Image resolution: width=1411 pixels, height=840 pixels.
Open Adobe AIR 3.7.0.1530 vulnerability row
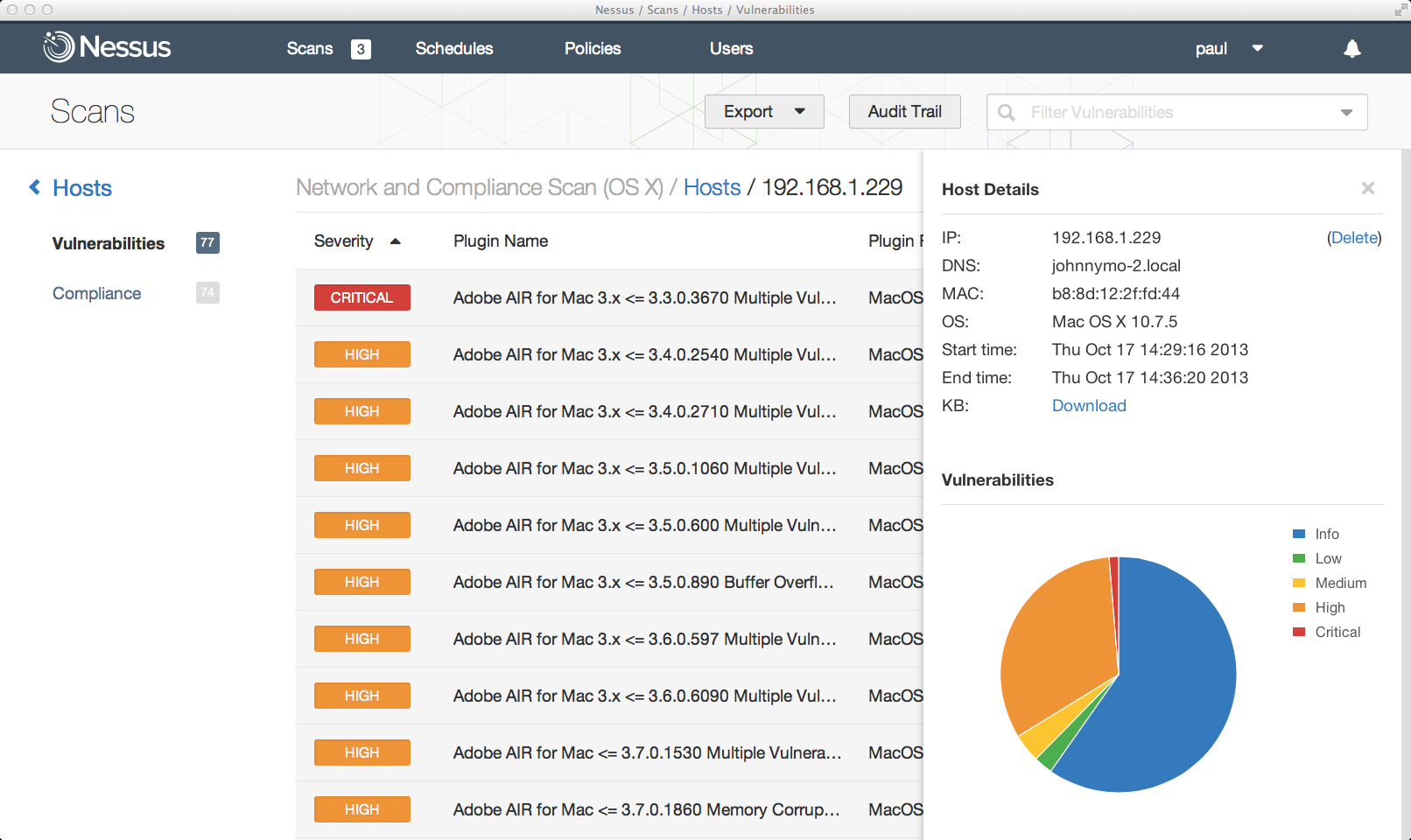pyautogui.click(x=609, y=752)
